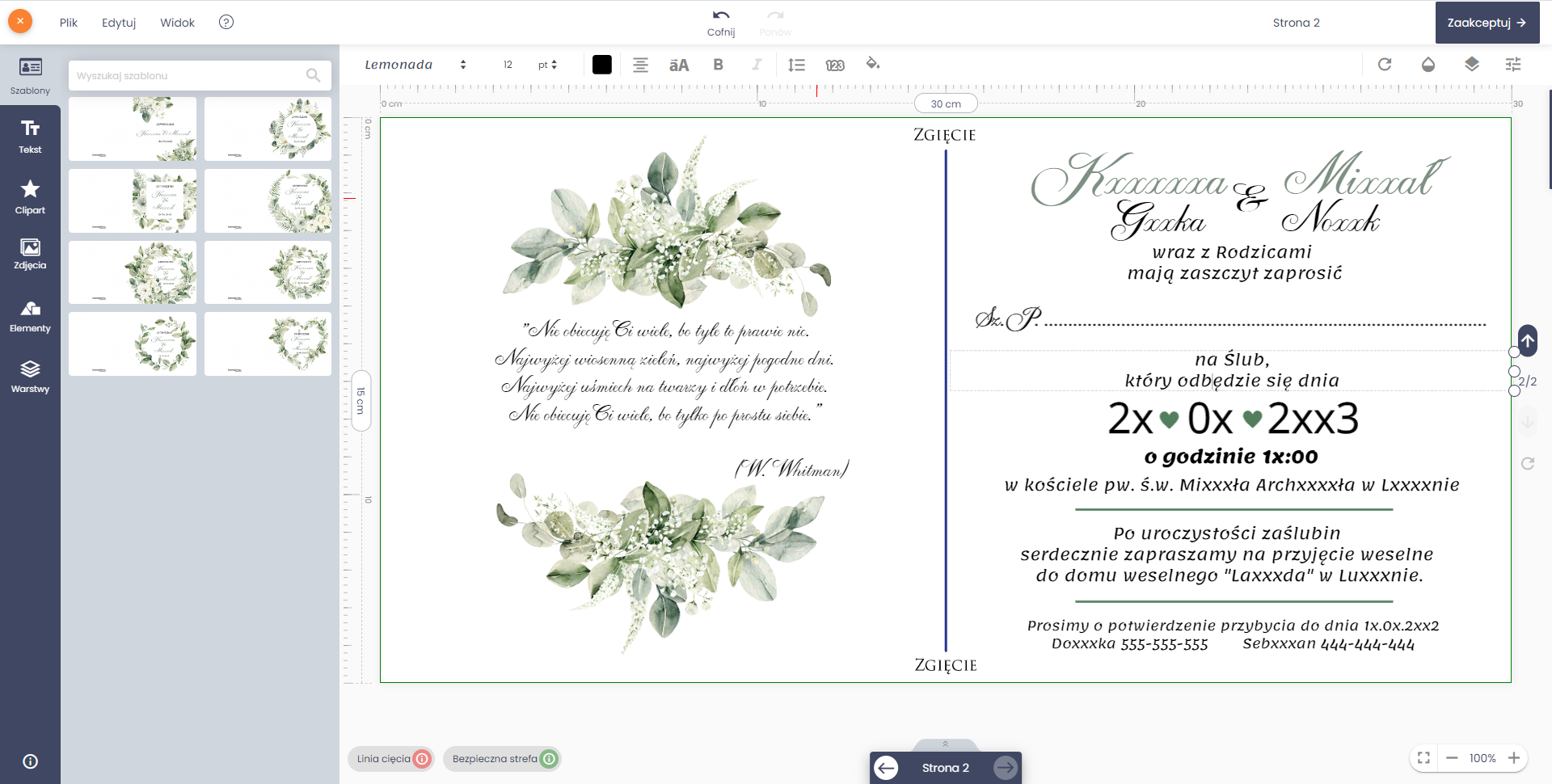
Task: Open the Plik menu
Action: [x=69, y=23]
